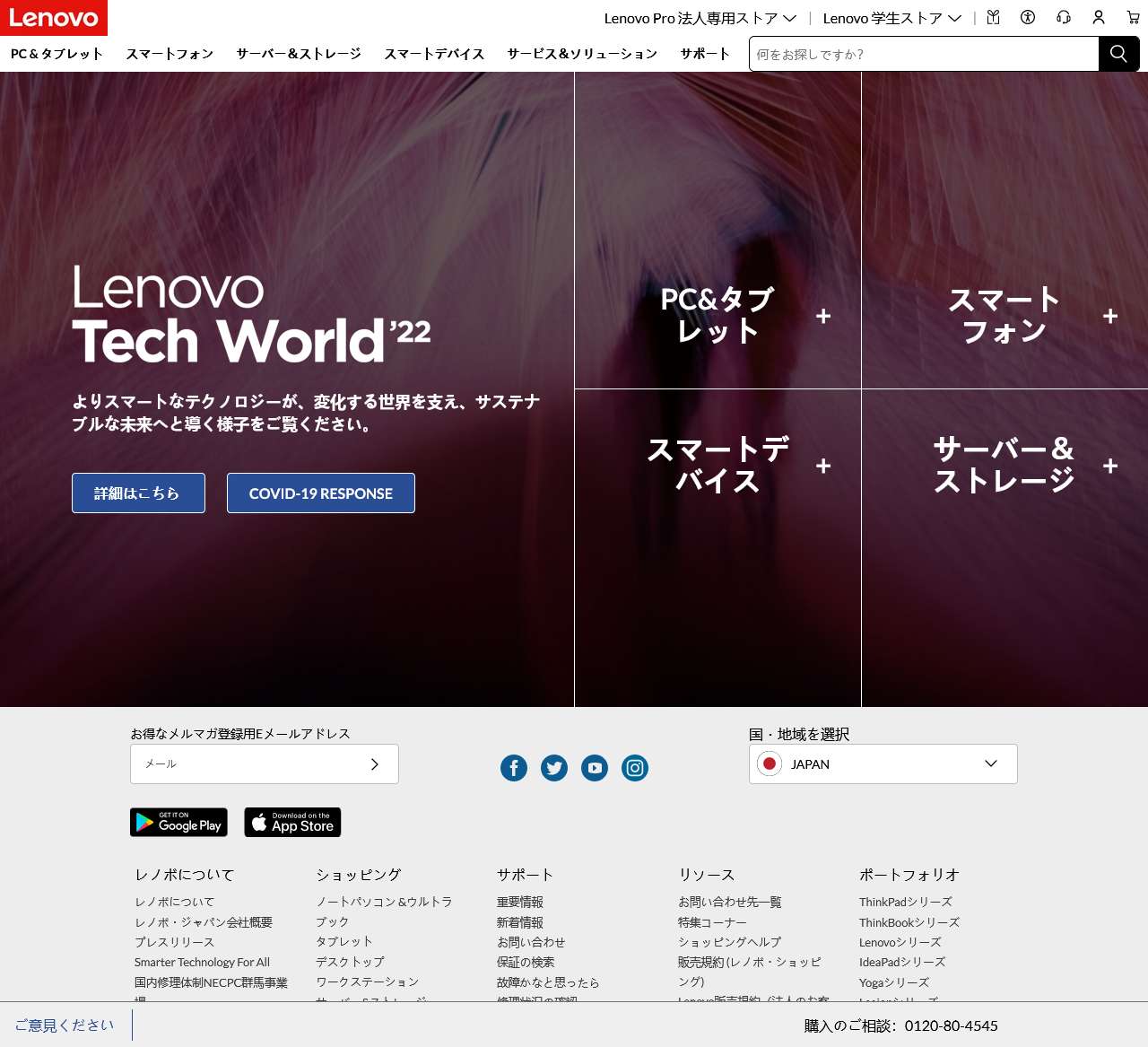Open the ThinkBookシリーズ footer link

909,922
